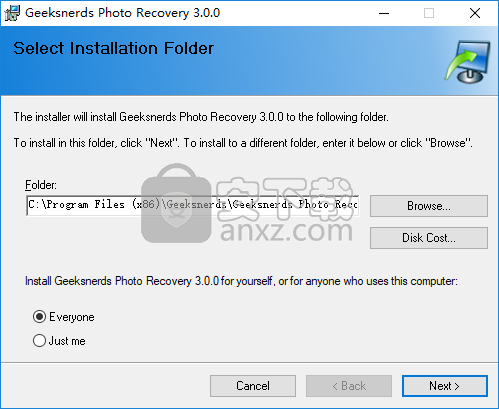The height and width of the screenshot is (409, 499).
Task: Close the Geeksnerds Photo Recovery installer
Action: pyautogui.click(x=475, y=13)
